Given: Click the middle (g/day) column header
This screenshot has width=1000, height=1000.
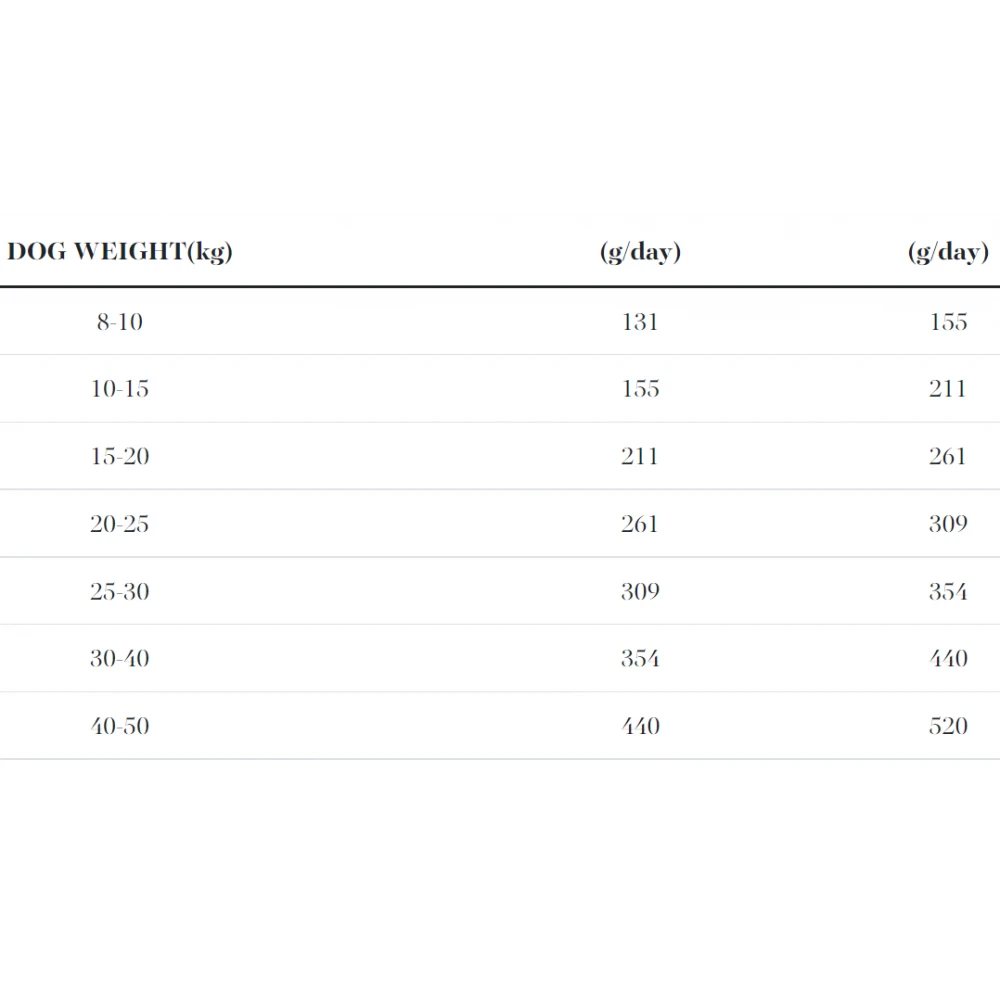Looking at the screenshot, I should (x=640, y=251).
